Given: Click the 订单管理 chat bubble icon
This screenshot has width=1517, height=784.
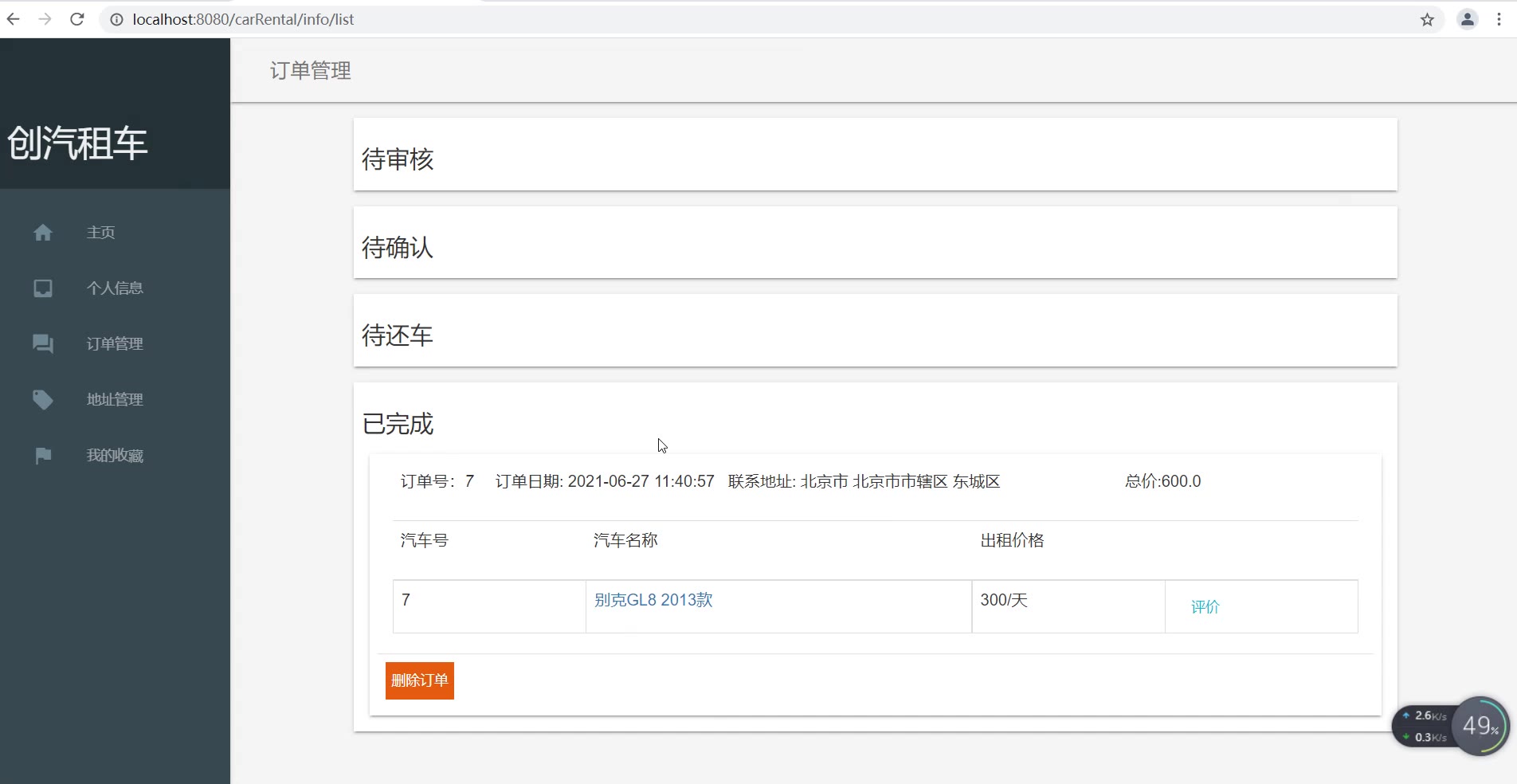Looking at the screenshot, I should click(43, 343).
